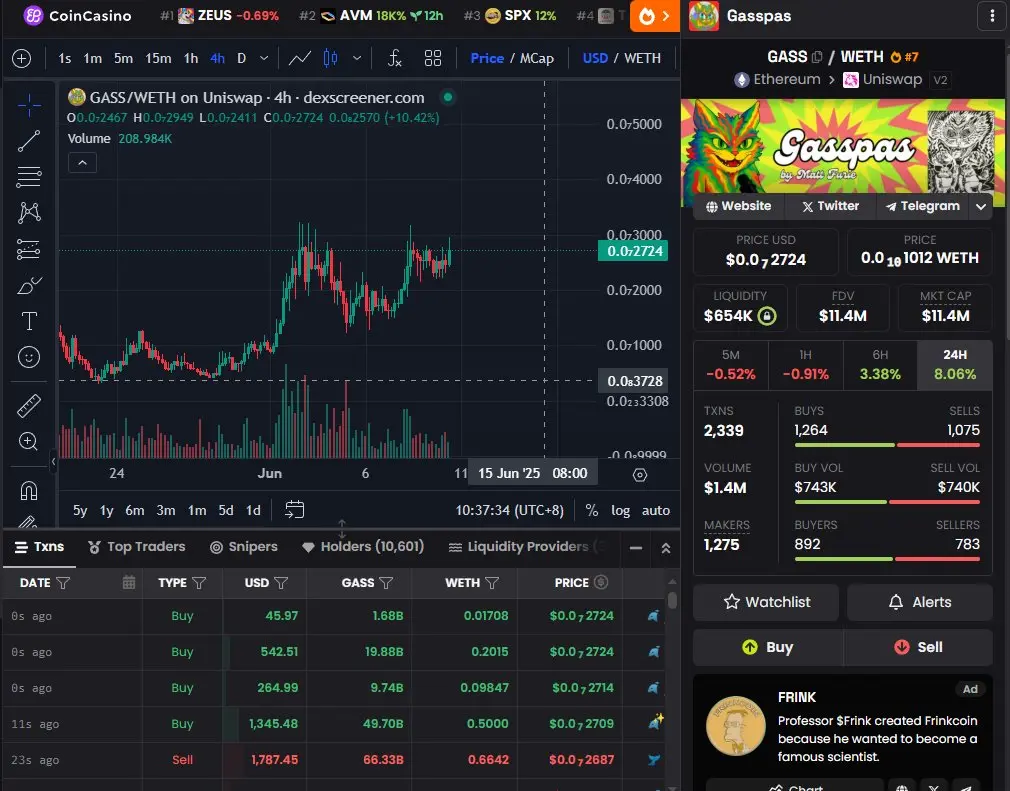Open the liquidity lock info icon
1010x791 pixels.
pos(767,316)
